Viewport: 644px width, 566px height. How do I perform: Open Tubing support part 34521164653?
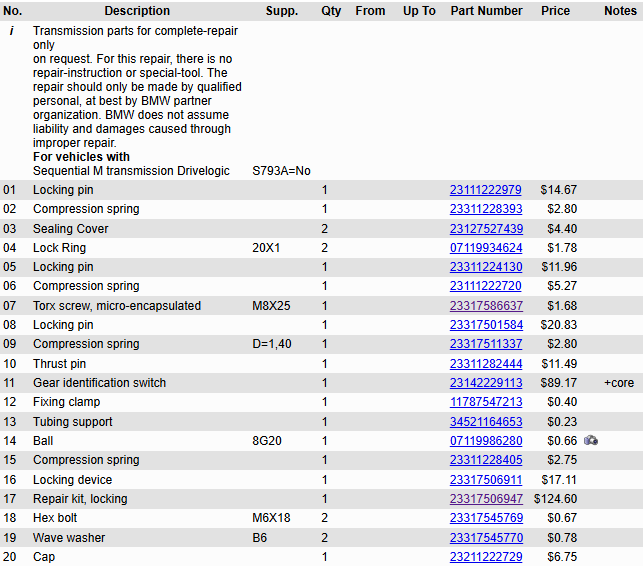pyautogui.click(x=486, y=422)
